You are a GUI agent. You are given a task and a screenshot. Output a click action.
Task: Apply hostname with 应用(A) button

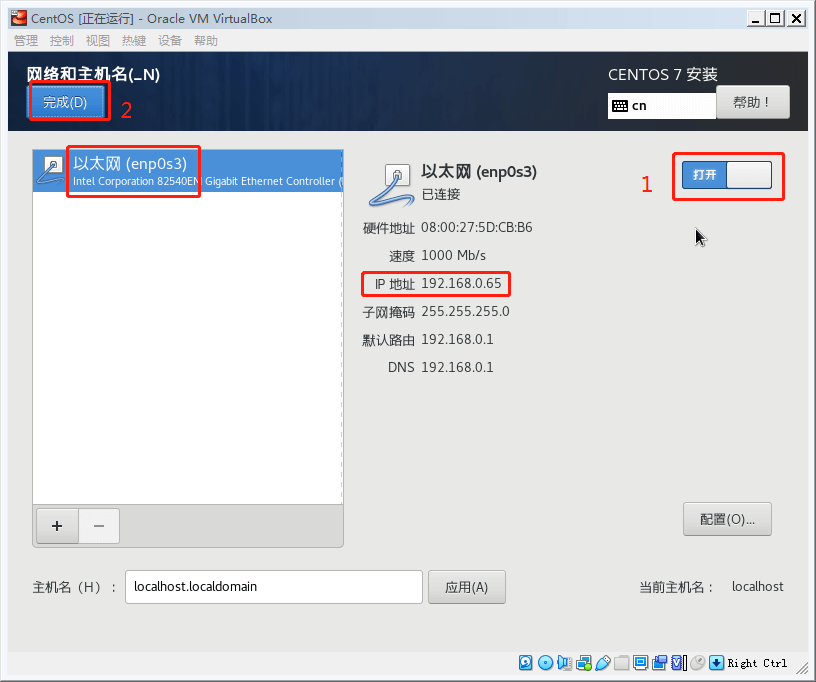[x=466, y=587]
